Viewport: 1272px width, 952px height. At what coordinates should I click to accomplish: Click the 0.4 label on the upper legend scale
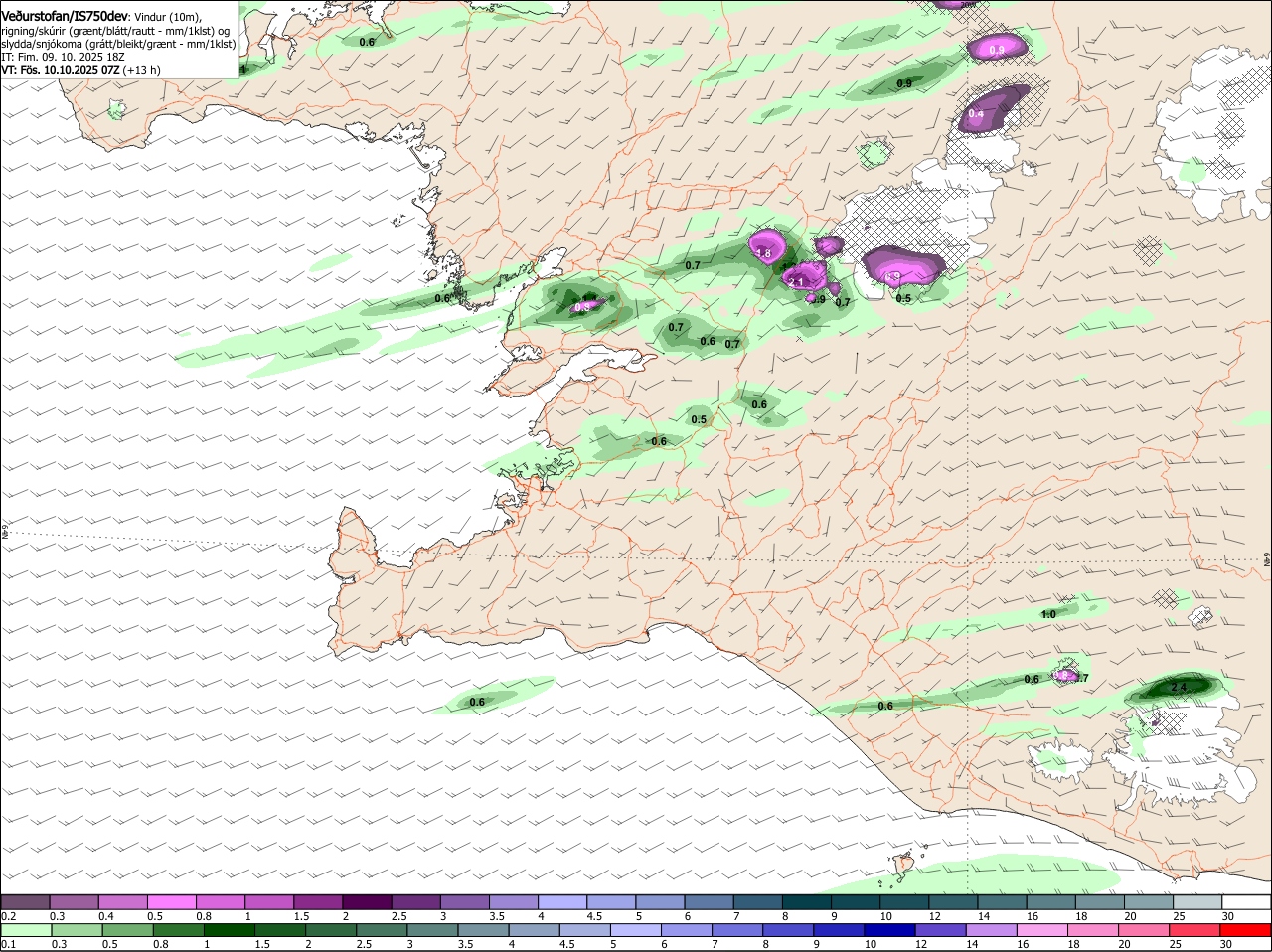(106, 915)
